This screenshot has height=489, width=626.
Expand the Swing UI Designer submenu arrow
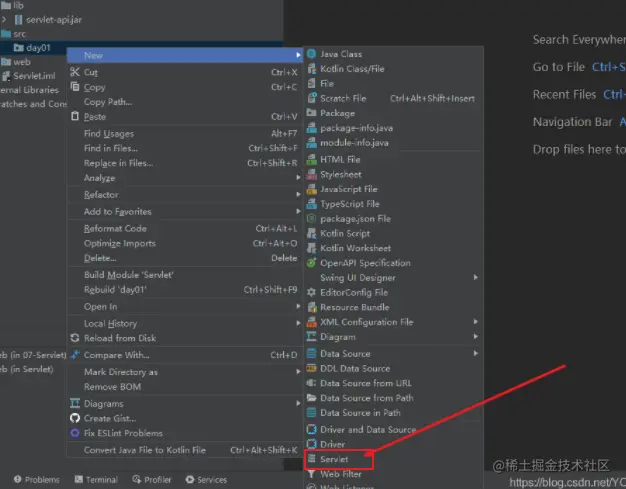(475, 277)
